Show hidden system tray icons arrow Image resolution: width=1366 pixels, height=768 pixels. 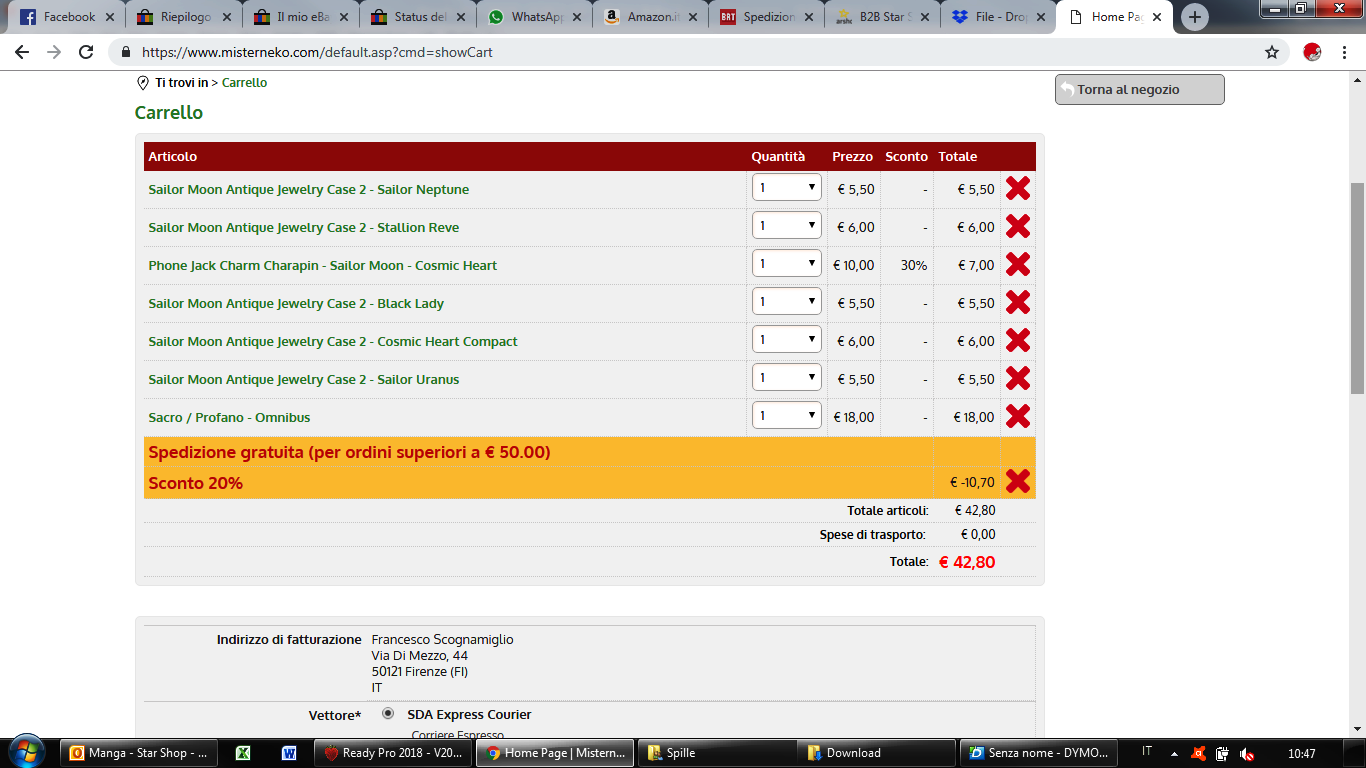pyautogui.click(x=1174, y=753)
